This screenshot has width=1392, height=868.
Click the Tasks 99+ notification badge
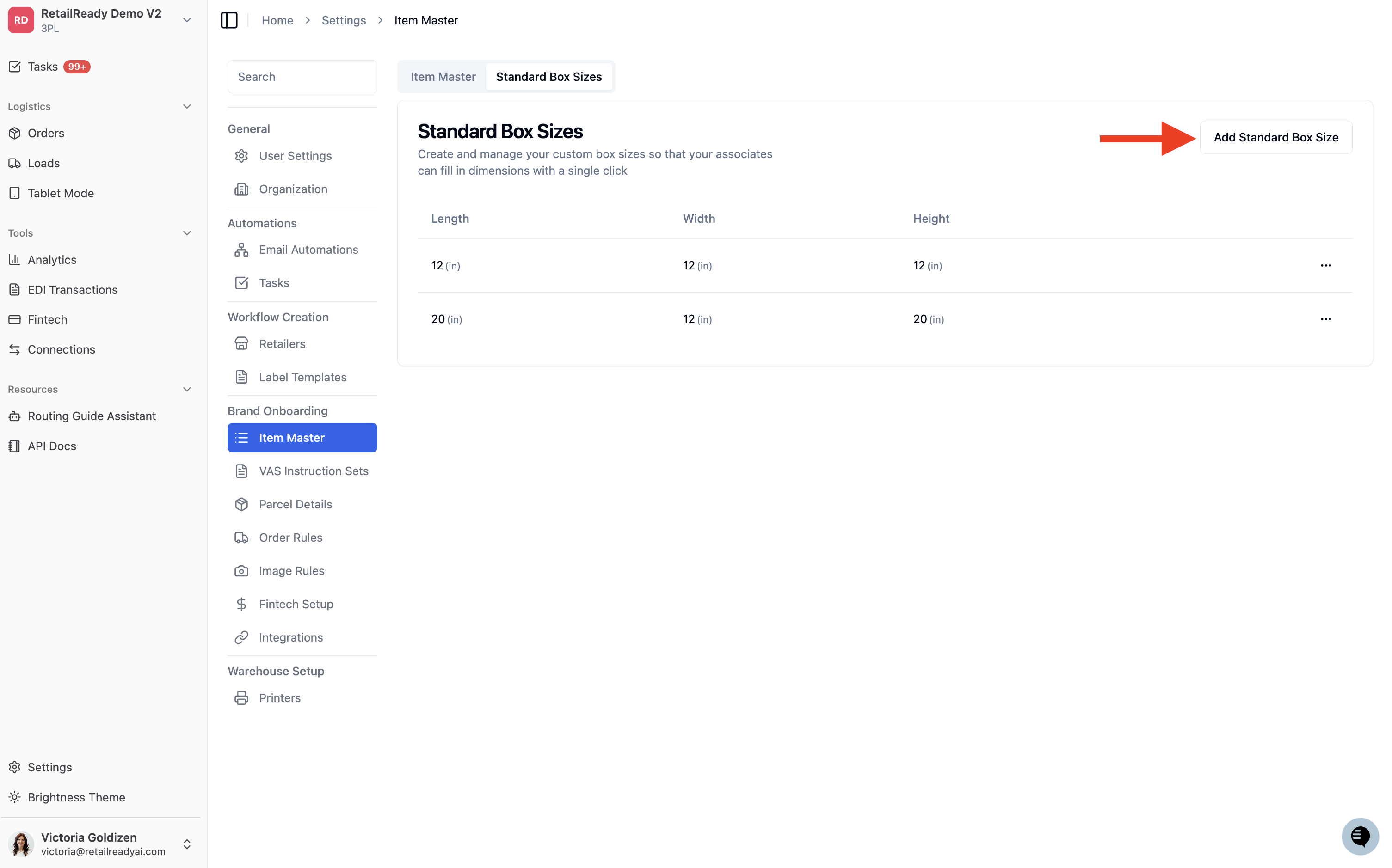click(76, 67)
